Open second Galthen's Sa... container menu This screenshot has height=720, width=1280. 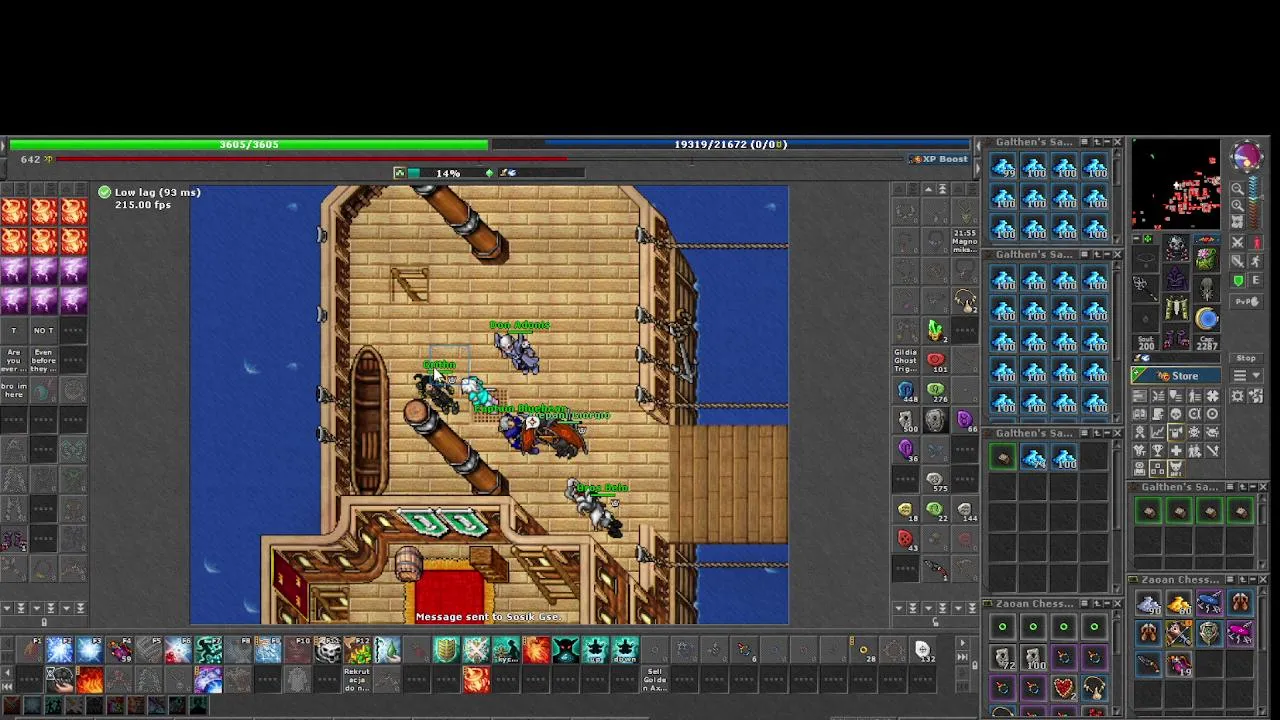pyautogui.click(x=1085, y=254)
